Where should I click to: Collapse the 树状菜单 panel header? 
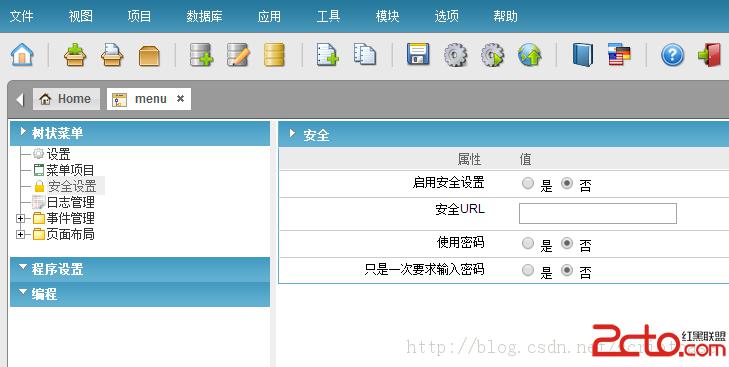point(140,133)
